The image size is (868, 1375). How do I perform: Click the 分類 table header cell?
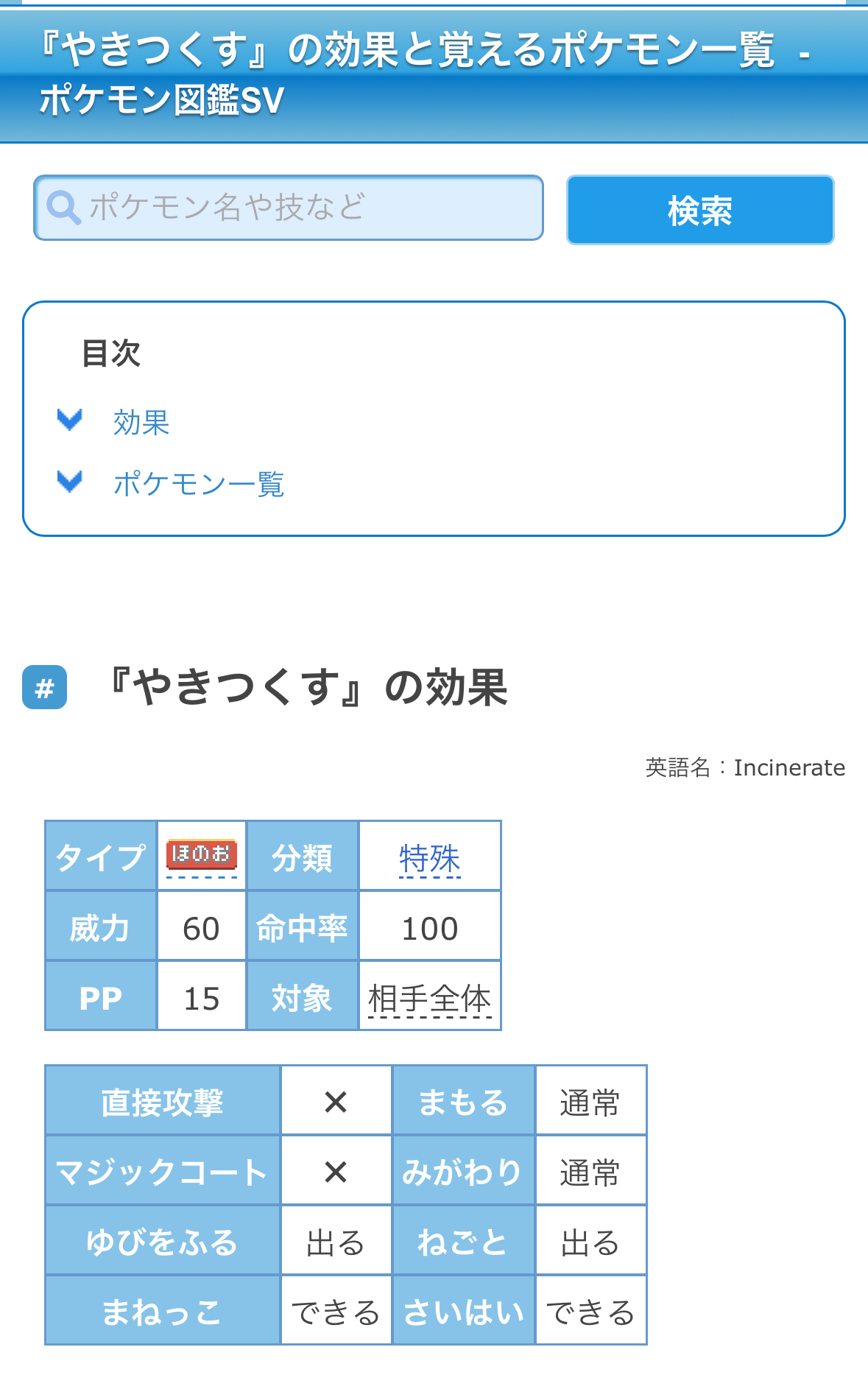(x=302, y=857)
